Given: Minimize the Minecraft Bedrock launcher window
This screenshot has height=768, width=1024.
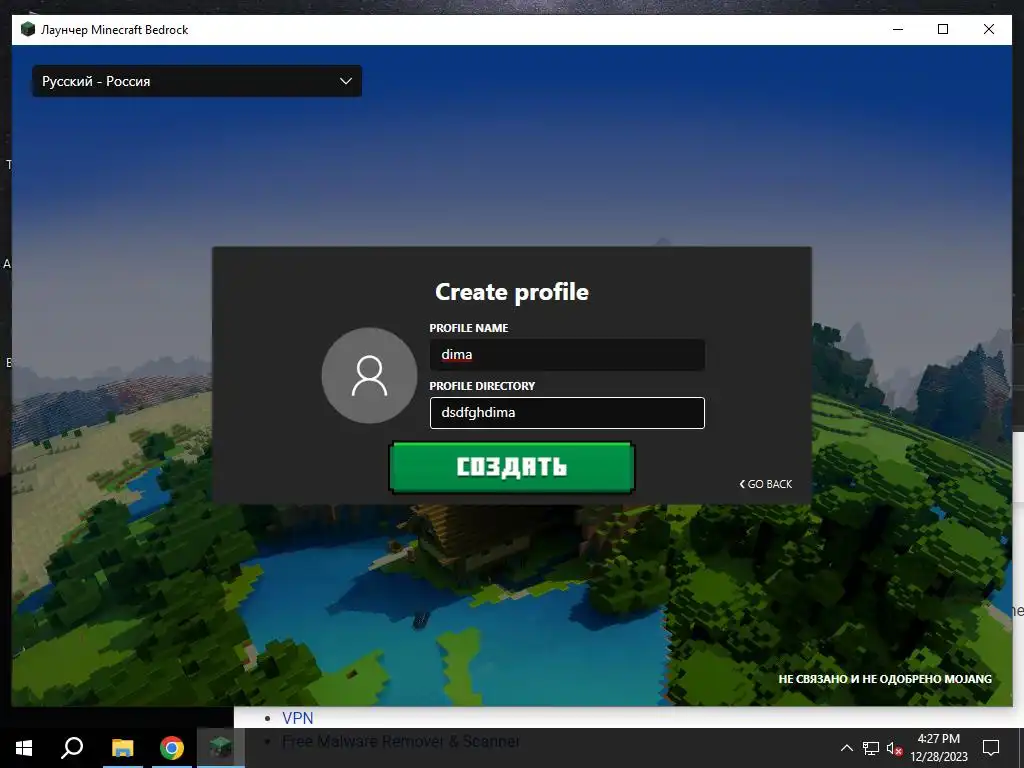Looking at the screenshot, I should [x=898, y=29].
